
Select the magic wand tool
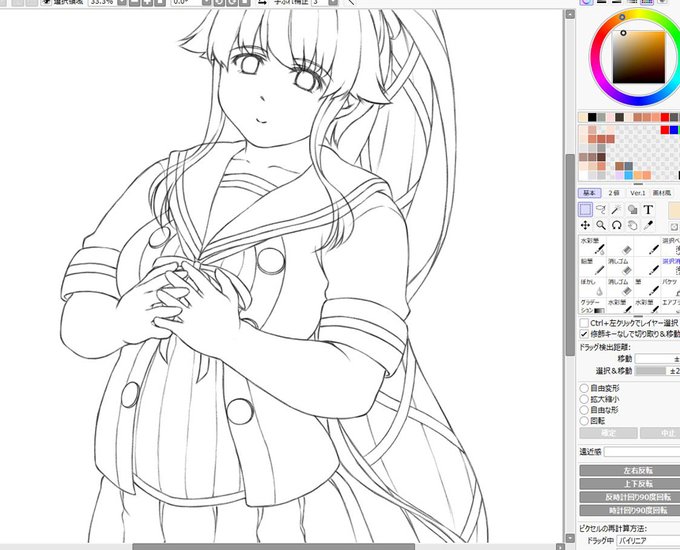617,210
